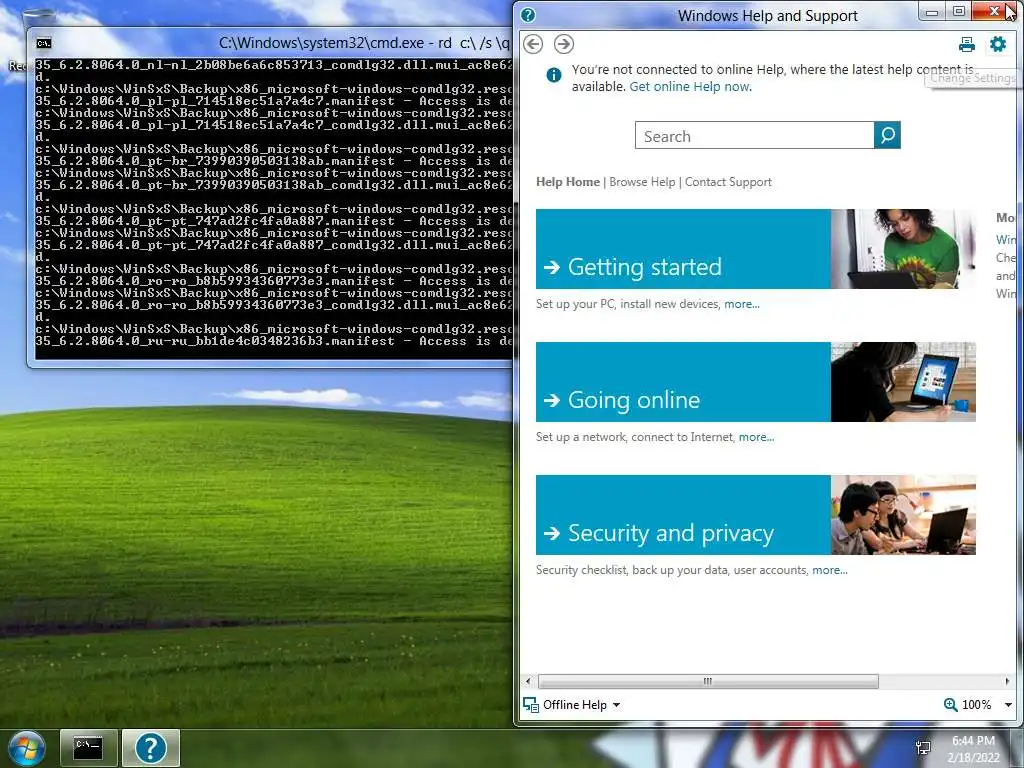Open Help Home tab
1024x768 pixels.
568,182
